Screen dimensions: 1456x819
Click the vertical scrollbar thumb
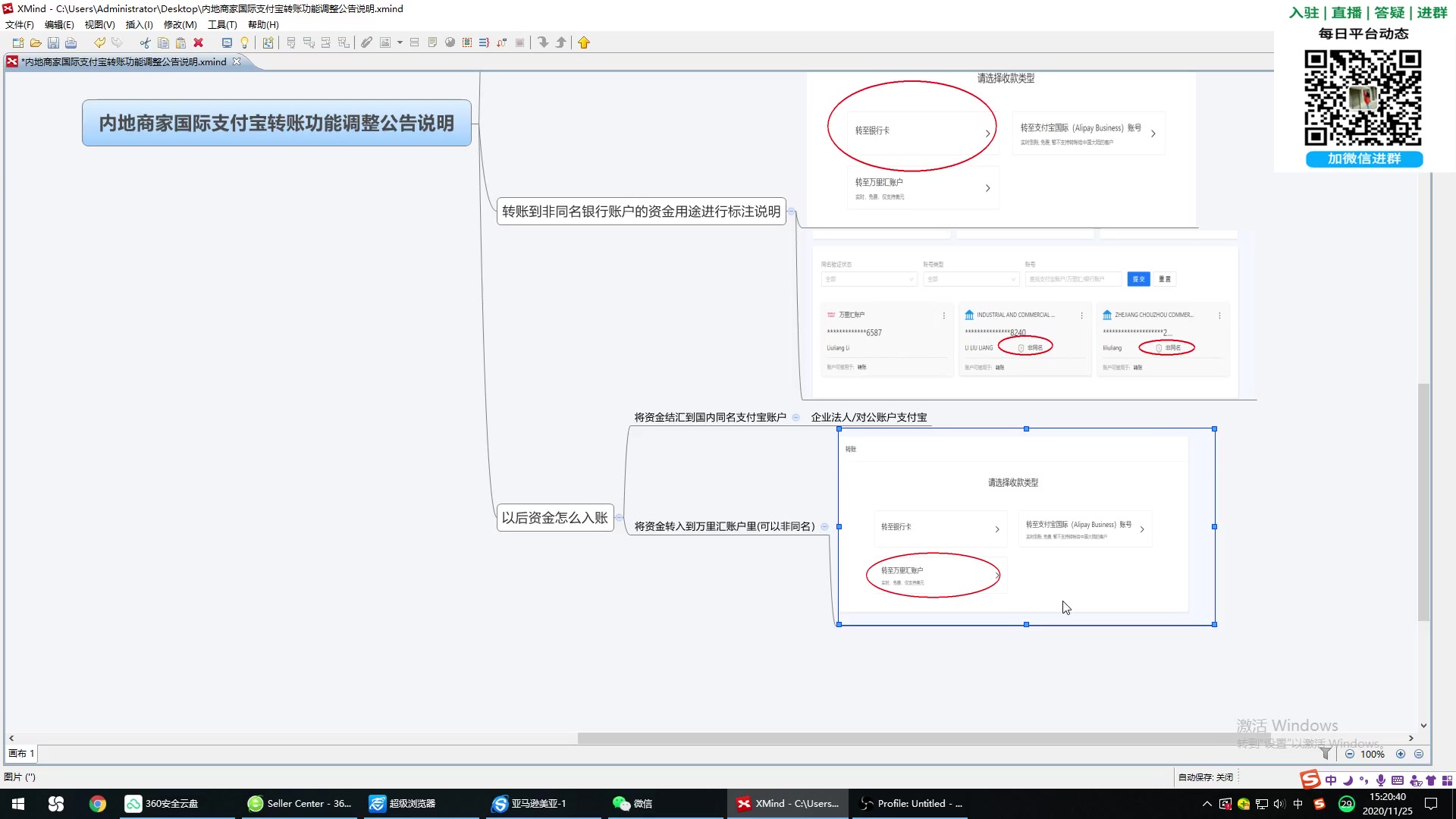click(1423, 502)
